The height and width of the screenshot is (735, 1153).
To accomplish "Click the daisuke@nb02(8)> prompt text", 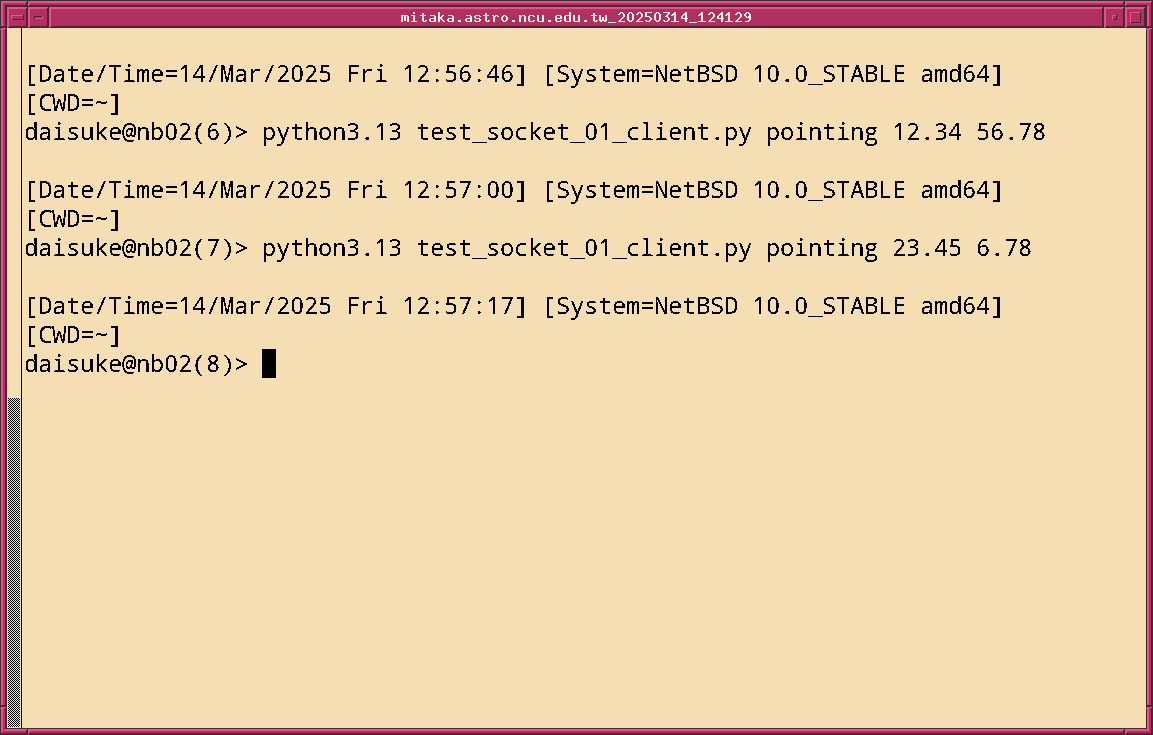I will [x=137, y=364].
